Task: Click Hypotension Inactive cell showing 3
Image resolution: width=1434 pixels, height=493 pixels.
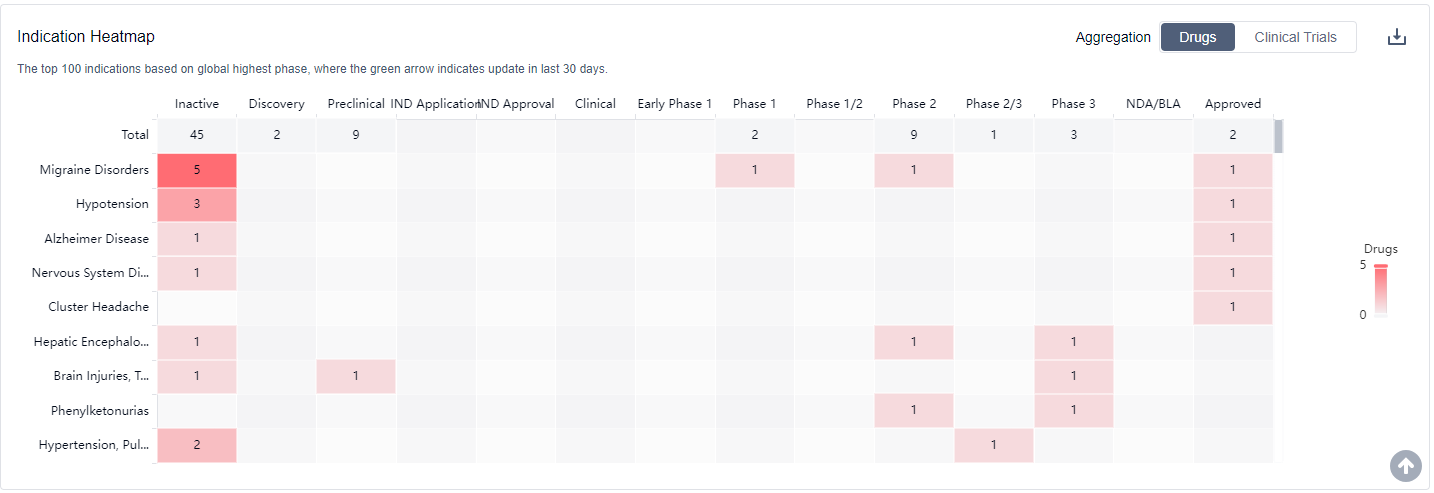Action: pyautogui.click(x=197, y=204)
